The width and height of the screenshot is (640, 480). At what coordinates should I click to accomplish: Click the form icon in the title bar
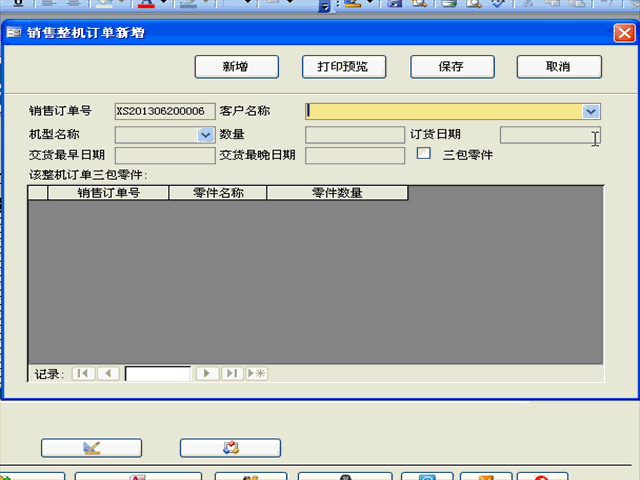tap(13, 32)
